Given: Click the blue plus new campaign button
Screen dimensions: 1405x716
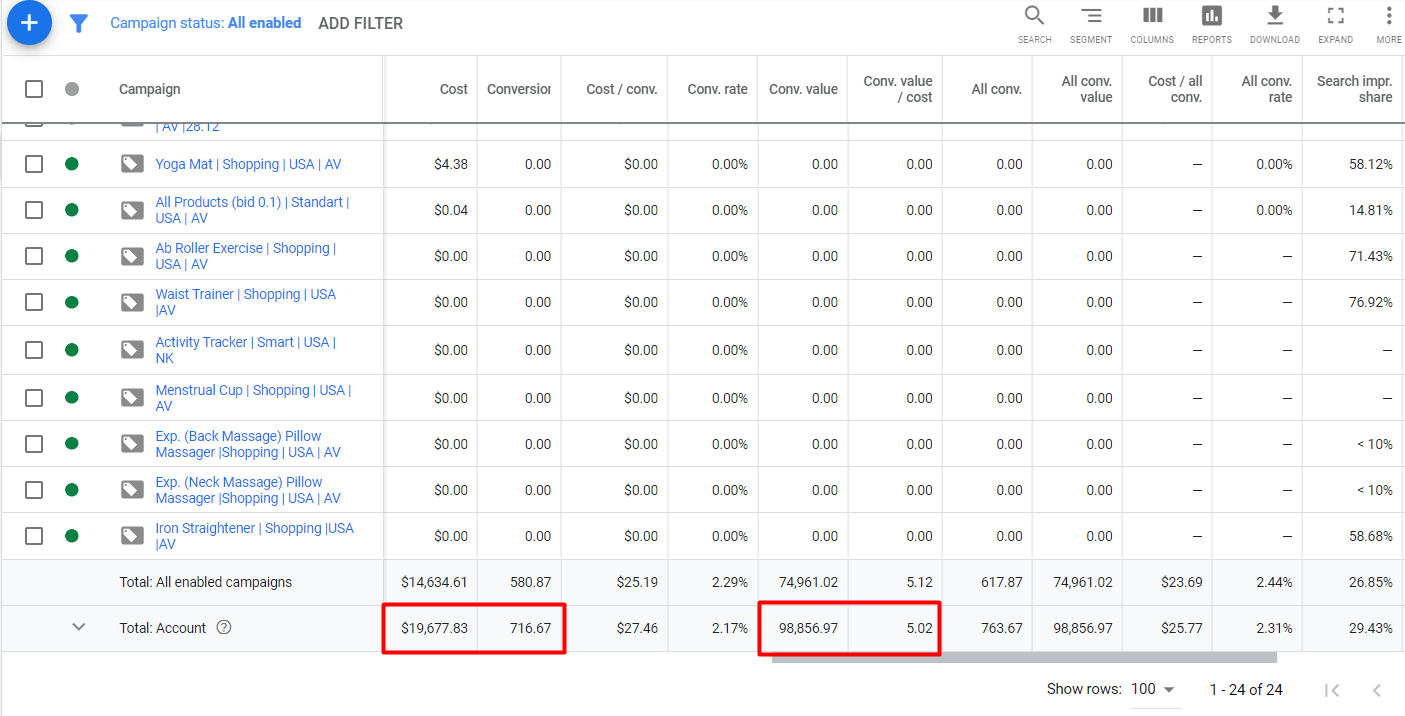Looking at the screenshot, I should click(x=29, y=23).
